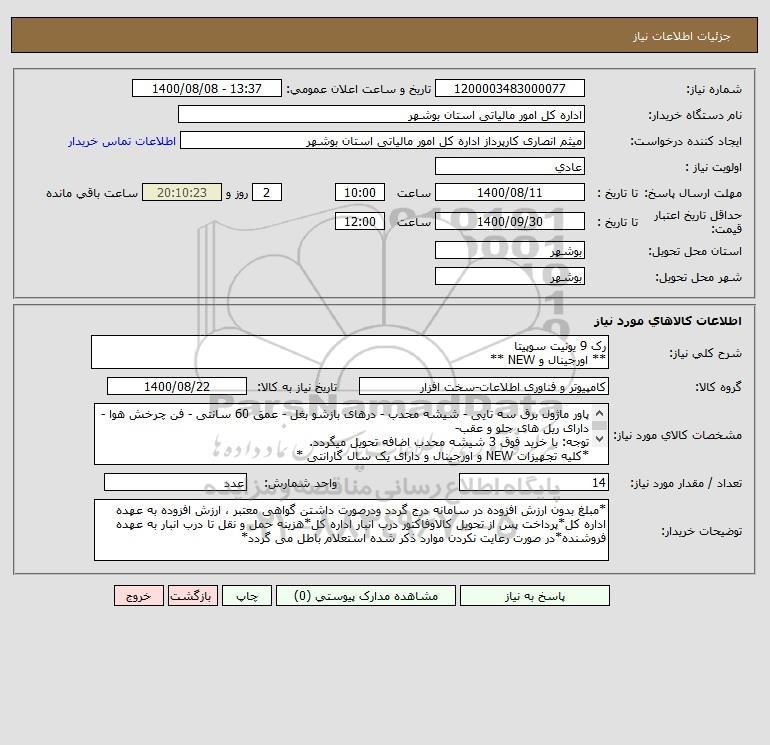770x745 pixels.
Task: Click the remaining days field showing 2
Action: (x=267, y=193)
